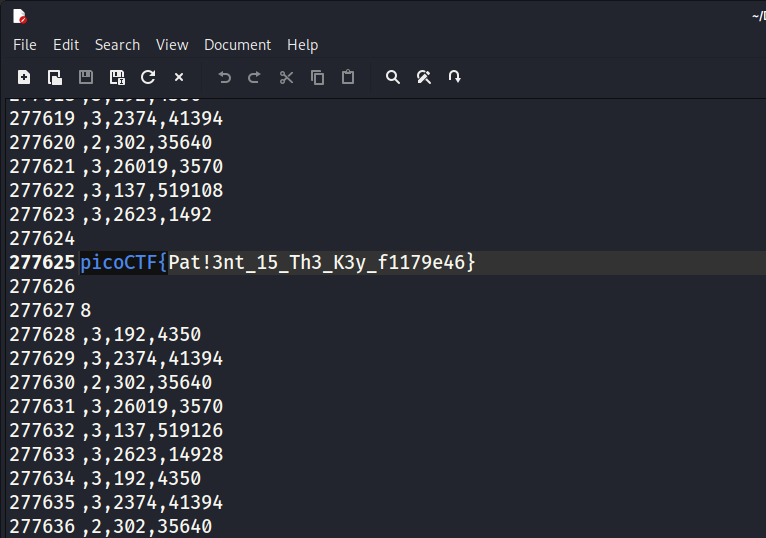Click the Undo arrow icon
The image size is (766, 538).
pos(224,77)
